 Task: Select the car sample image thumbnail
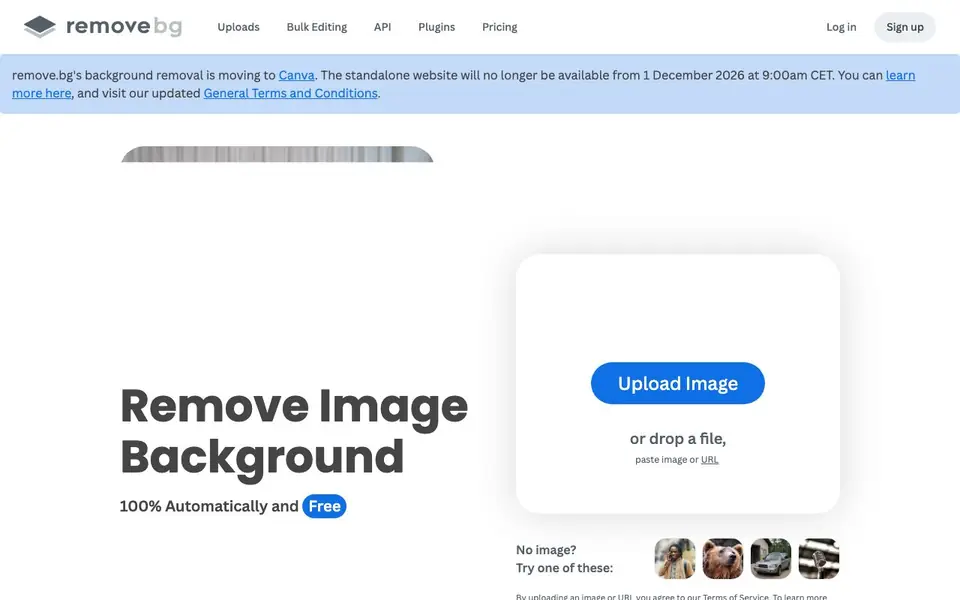pyautogui.click(x=771, y=558)
